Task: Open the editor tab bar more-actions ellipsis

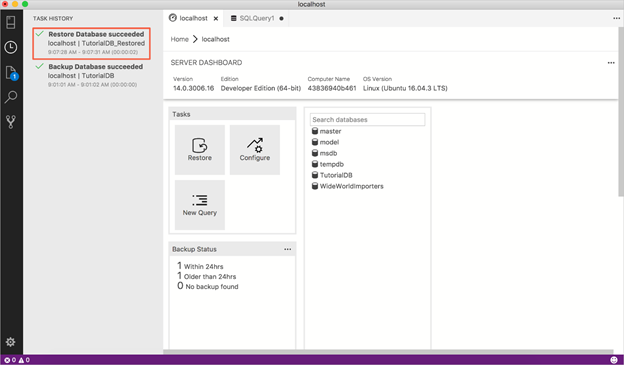Action: 616,18
